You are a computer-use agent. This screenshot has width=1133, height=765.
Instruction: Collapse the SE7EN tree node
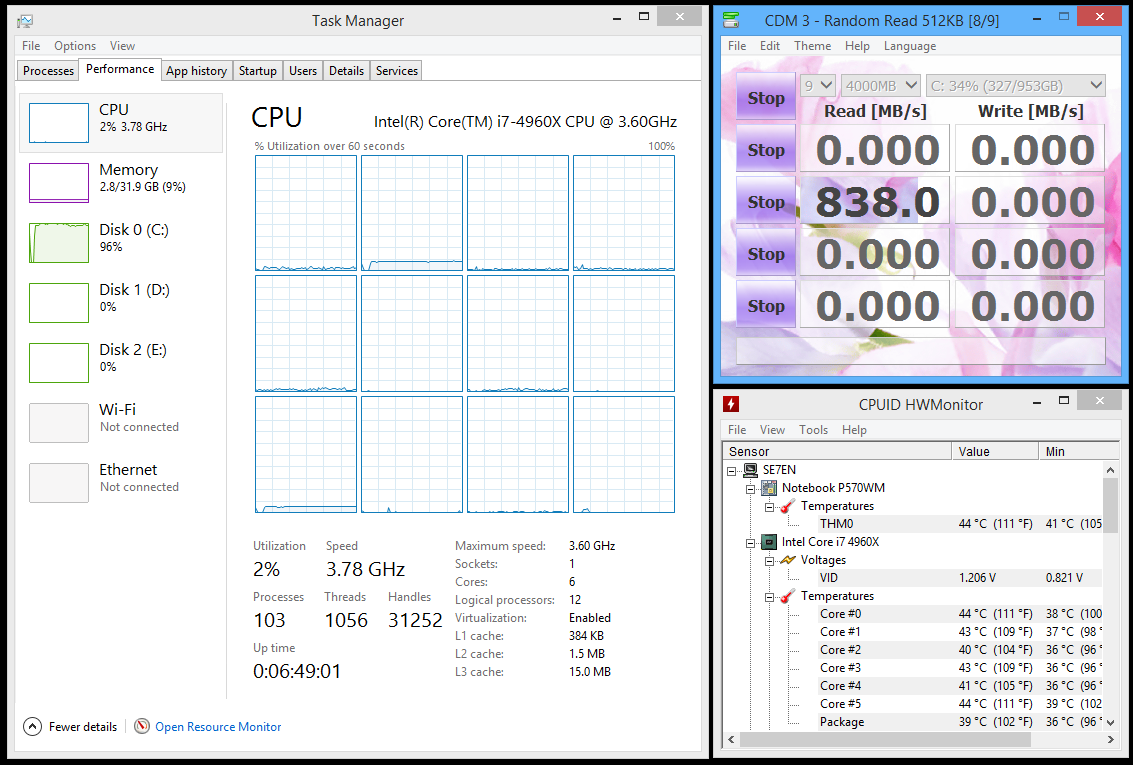pyautogui.click(x=732, y=471)
